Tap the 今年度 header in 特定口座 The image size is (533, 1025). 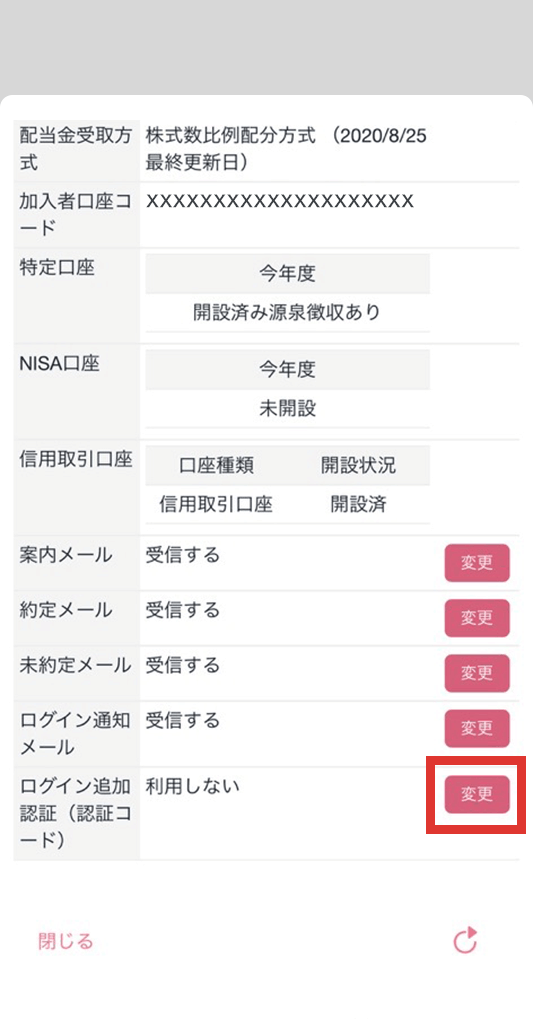[x=287, y=273]
